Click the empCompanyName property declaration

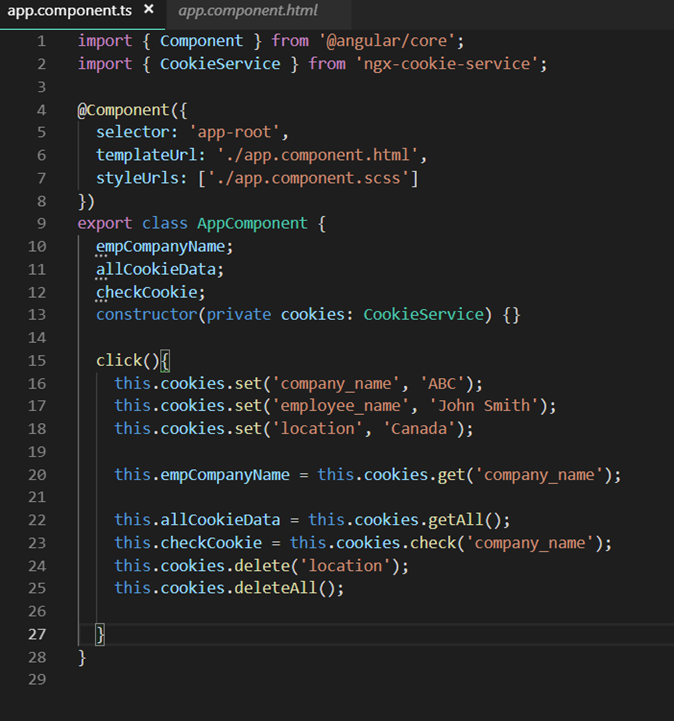click(x=160, y=247)
